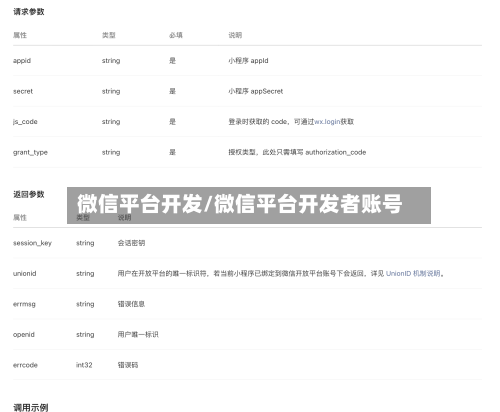Select the 是 cell in grant_type row
Viewport: 500px width, 412px height.
pyautogui.click(x=172, y=152)
